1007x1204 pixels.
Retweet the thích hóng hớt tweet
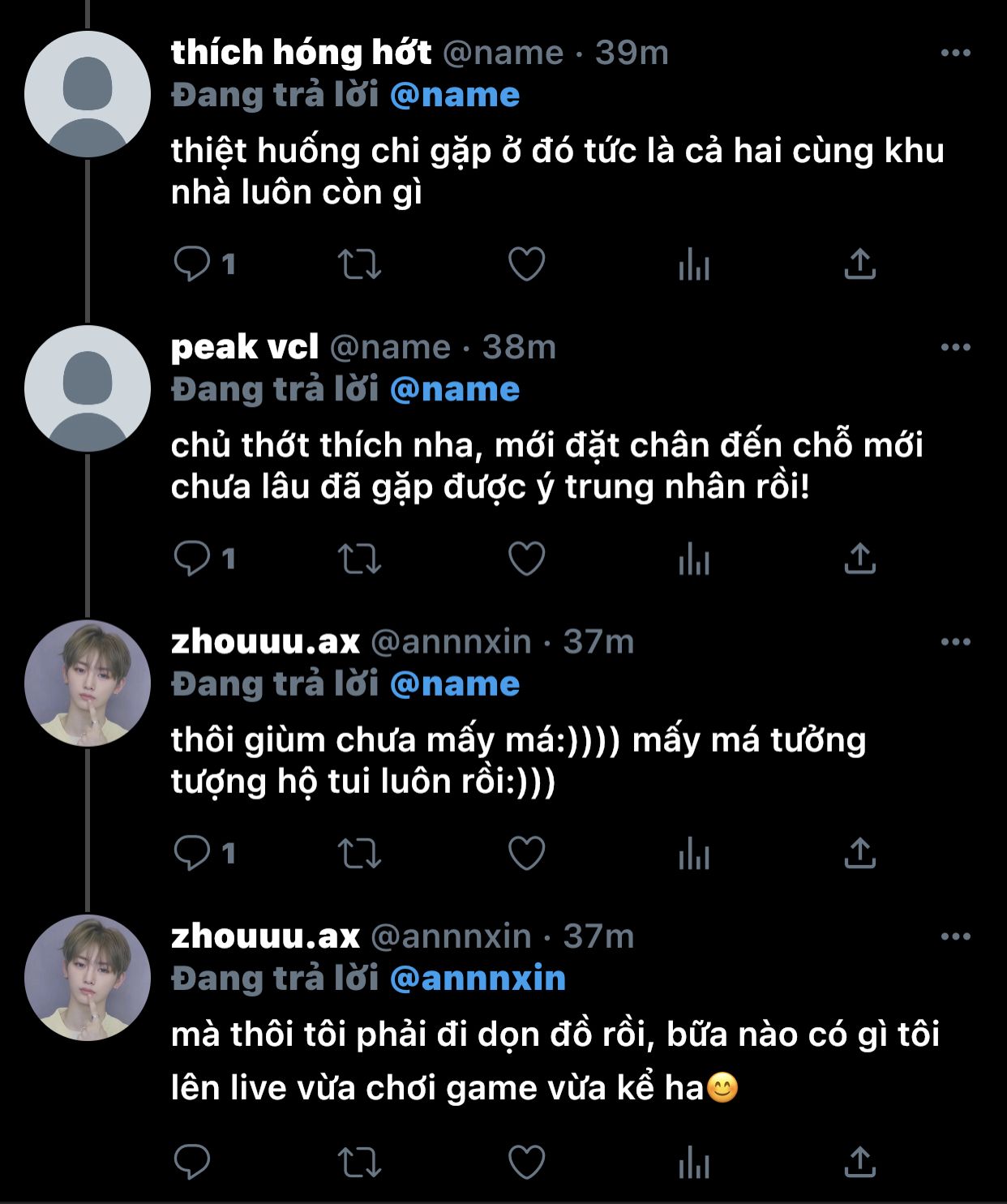tap(359, 264)
